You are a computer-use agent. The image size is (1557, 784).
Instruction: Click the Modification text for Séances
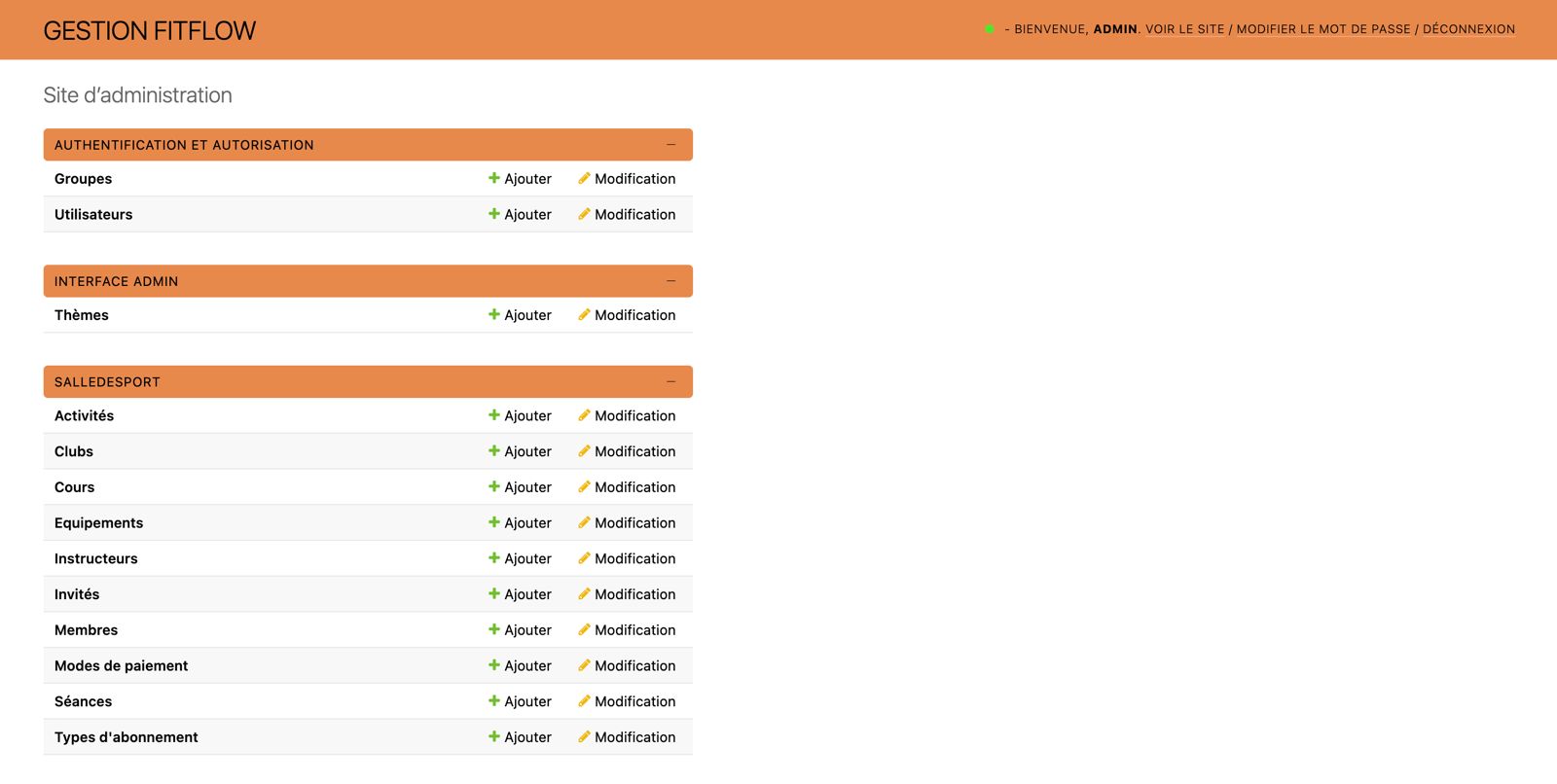coord(634,701)
